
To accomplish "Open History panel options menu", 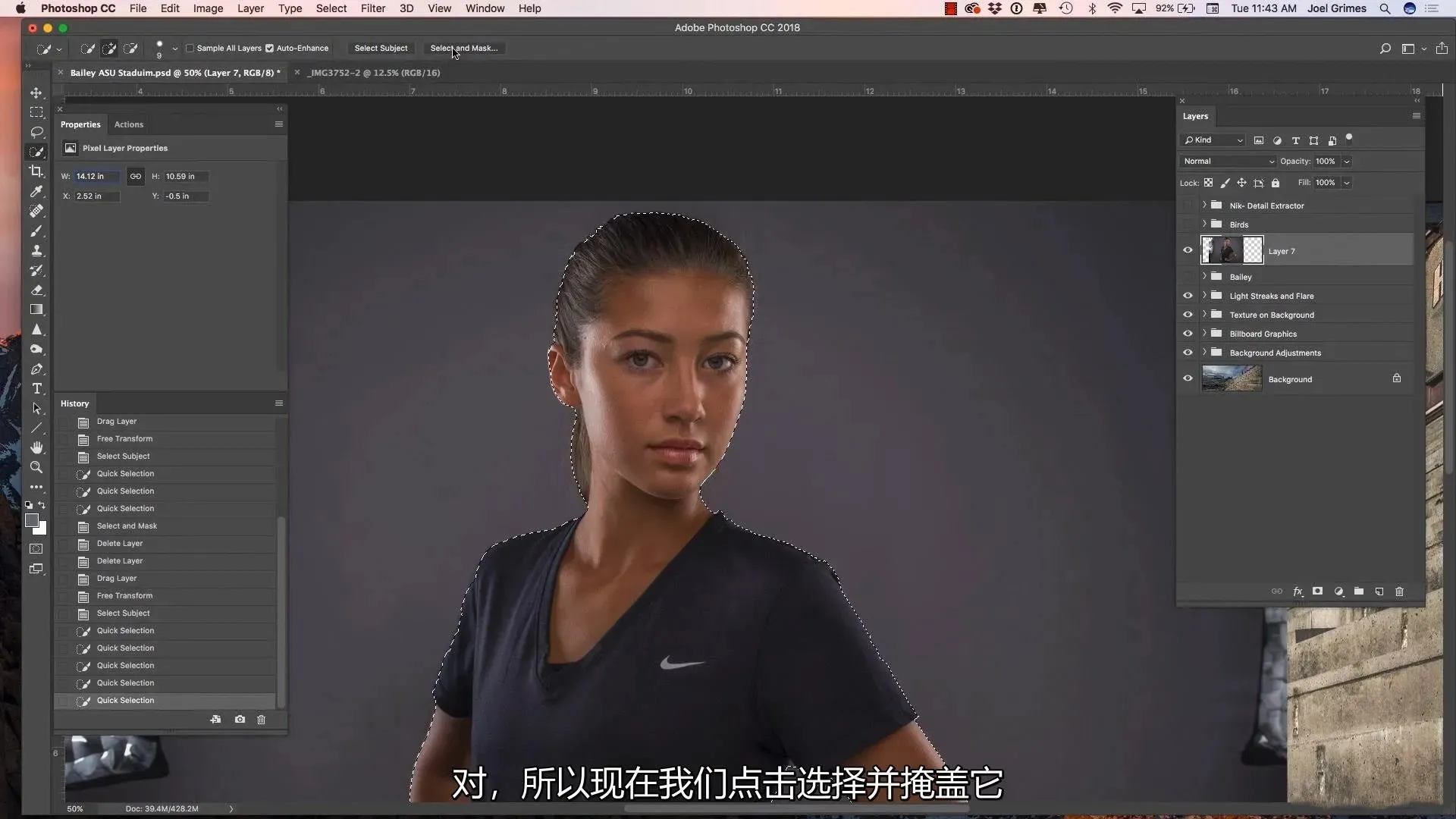I will (278, 403).
